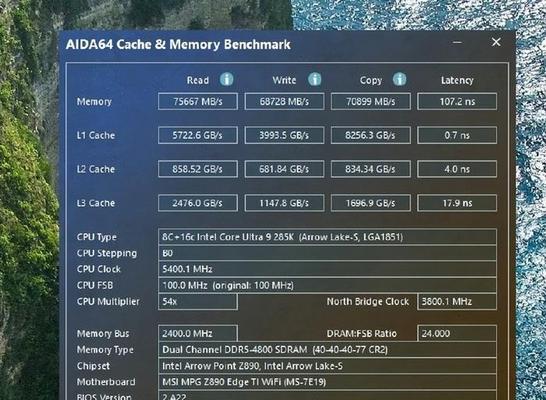
Task: Select the Memory Read 75667 MB/s result
Action: (198, 101)
